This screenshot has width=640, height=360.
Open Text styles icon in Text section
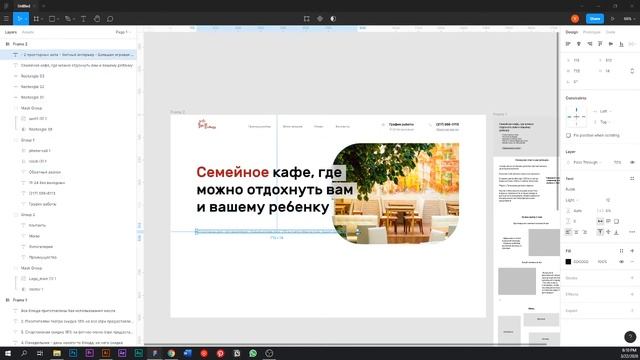tap(632, 179)
